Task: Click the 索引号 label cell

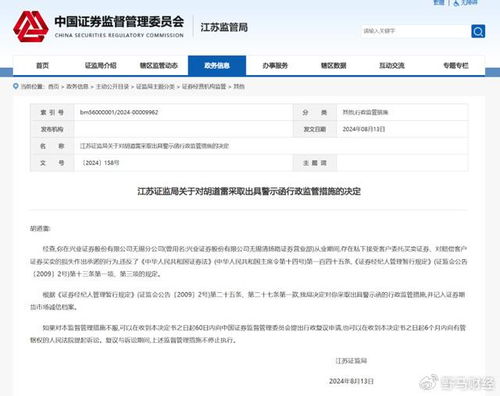Action: point(52,112)
